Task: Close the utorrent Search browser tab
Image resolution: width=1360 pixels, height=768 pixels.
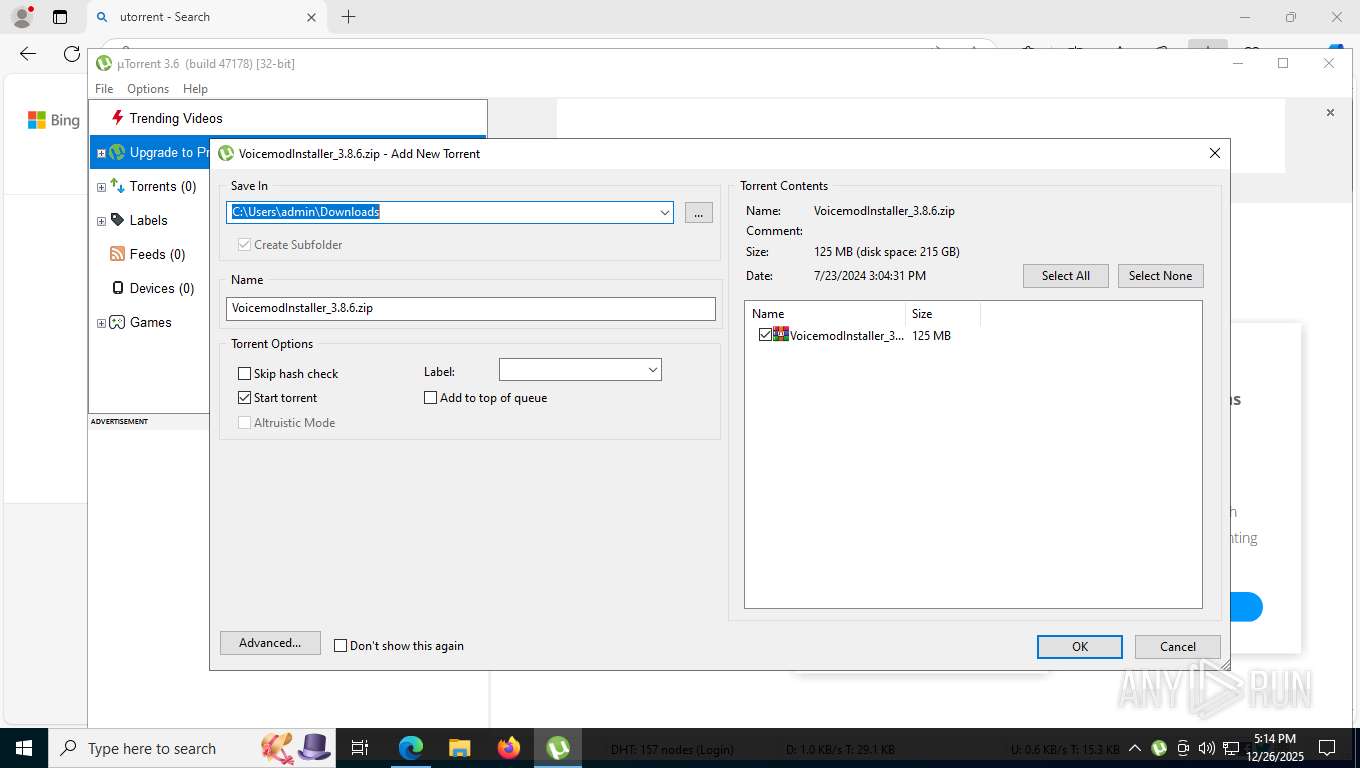Action: click(x=311, y=17)
